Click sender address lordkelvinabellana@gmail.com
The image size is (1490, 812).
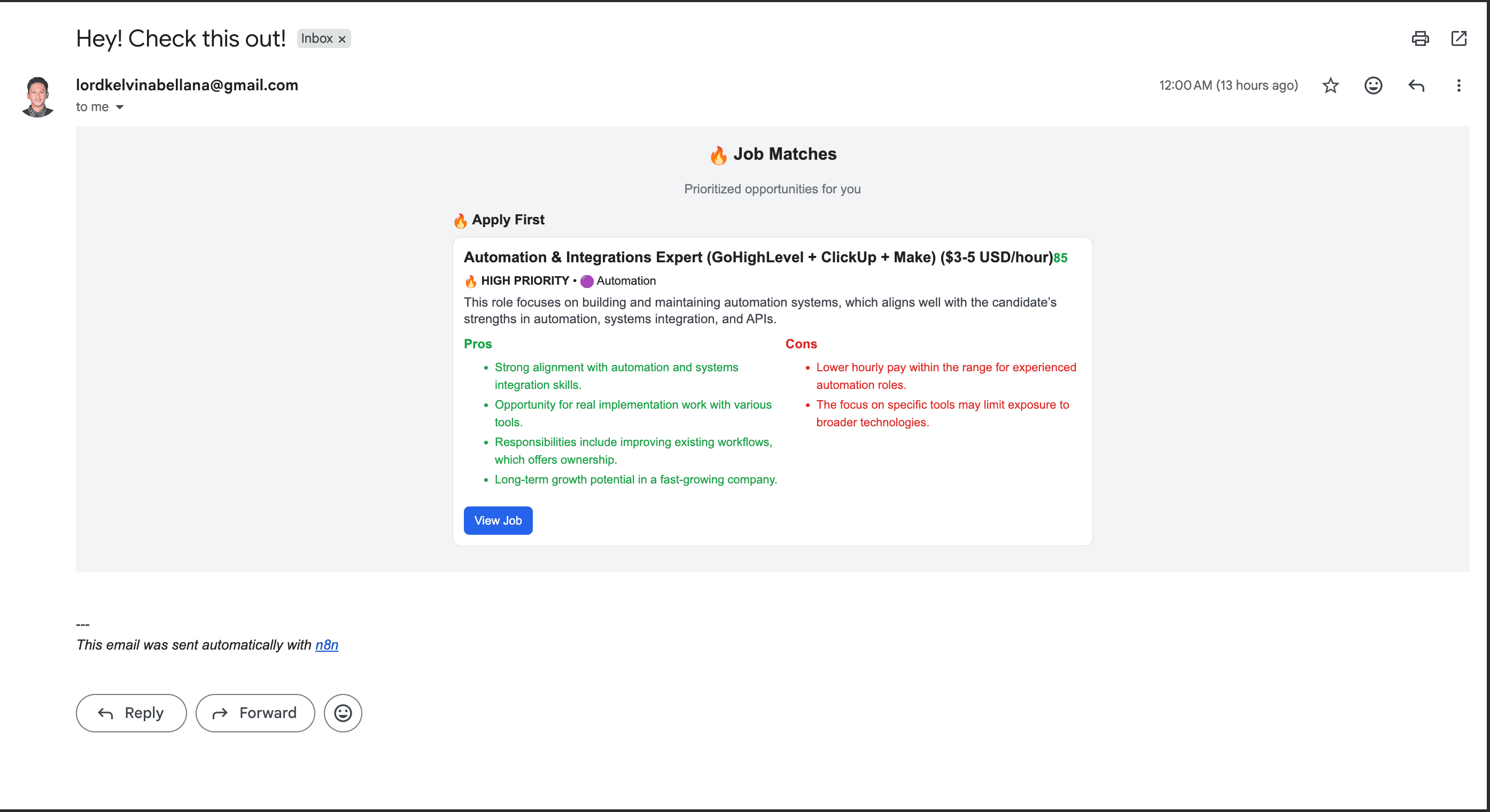point(187,85)
